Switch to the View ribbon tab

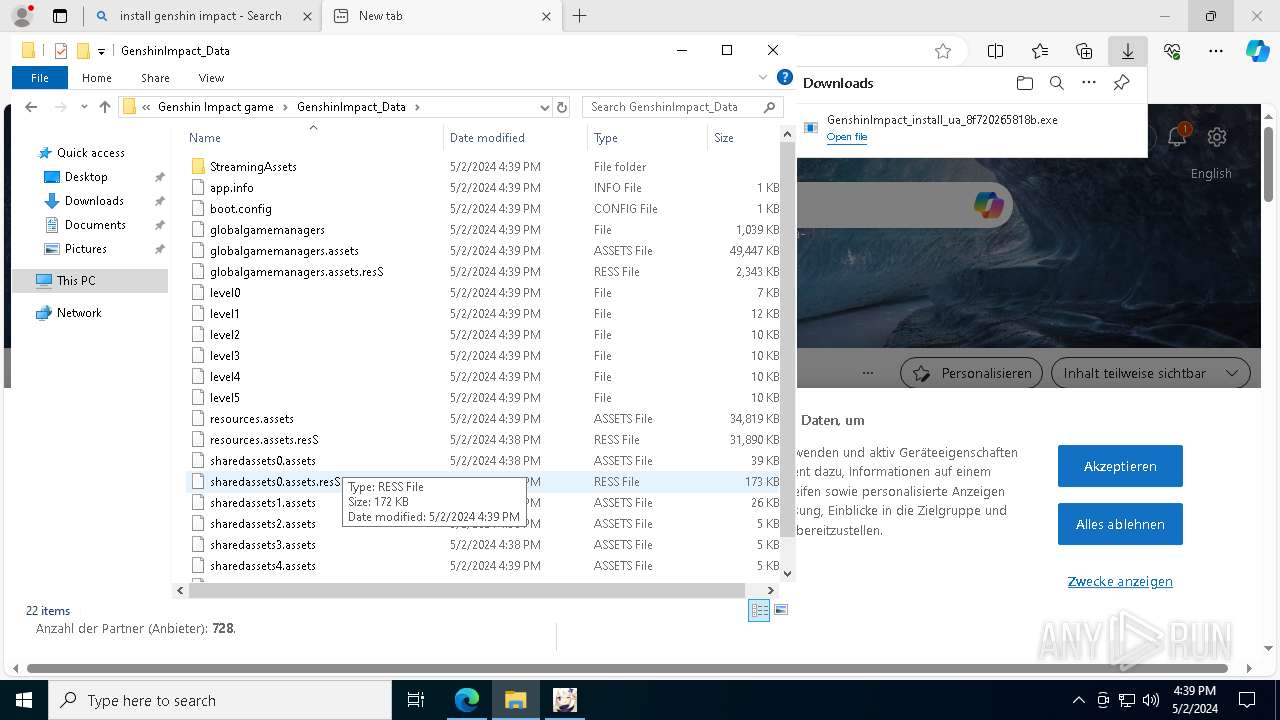pyautogui.click(x=211, y=78)
